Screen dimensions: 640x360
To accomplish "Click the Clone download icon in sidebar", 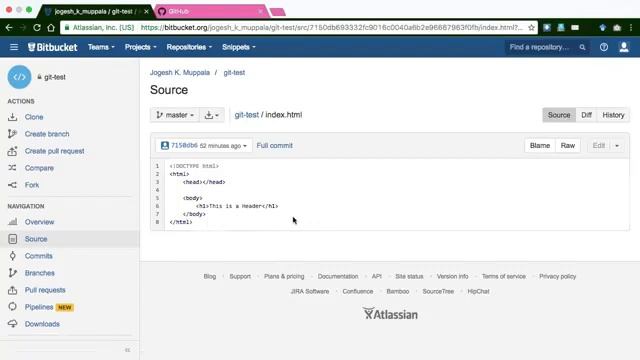I will pyautogui.click(x=13, y=117).
